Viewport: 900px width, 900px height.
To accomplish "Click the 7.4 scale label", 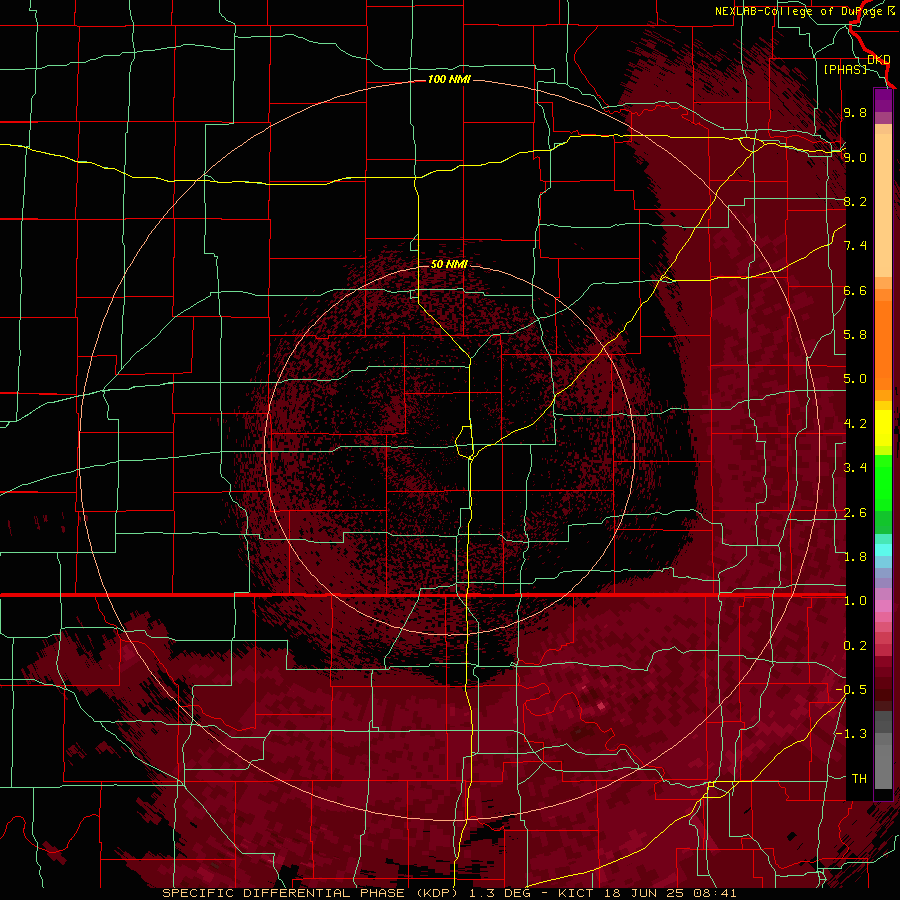I will [855, 246].
